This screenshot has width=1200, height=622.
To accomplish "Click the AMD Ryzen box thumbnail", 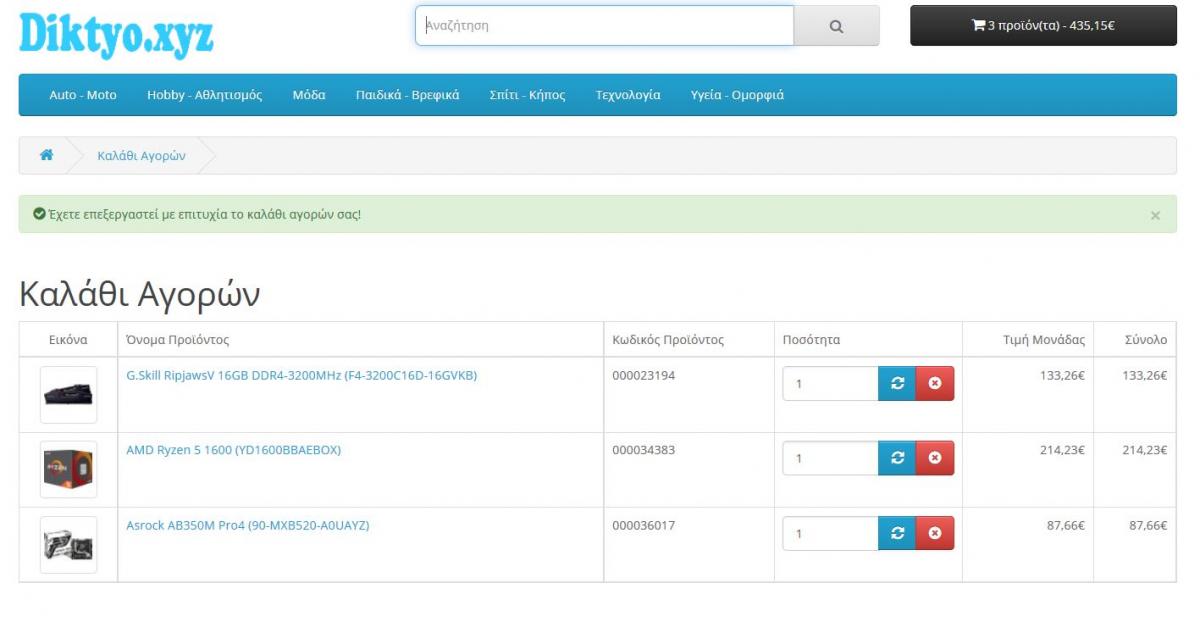I will tap(69, 470).
